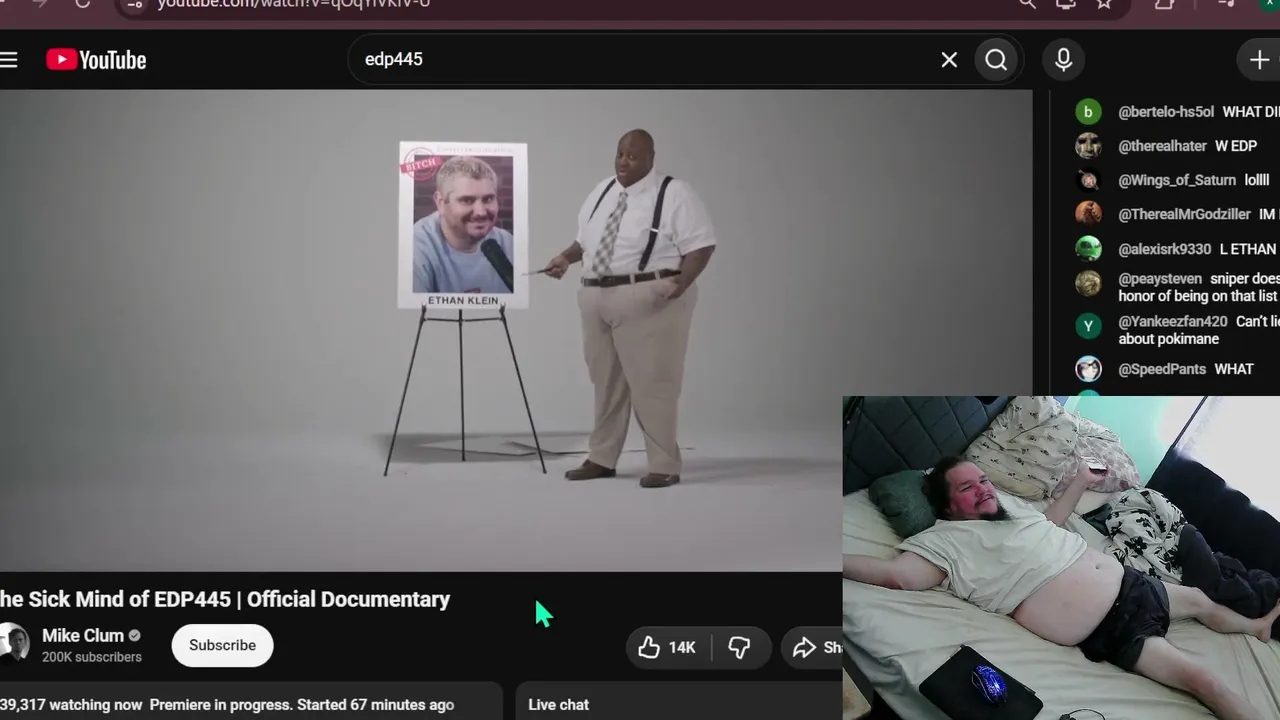Screen dimensions: 1280x720
Task: Subscribe to the Mike Clum channel
Action: coord(222,645)
